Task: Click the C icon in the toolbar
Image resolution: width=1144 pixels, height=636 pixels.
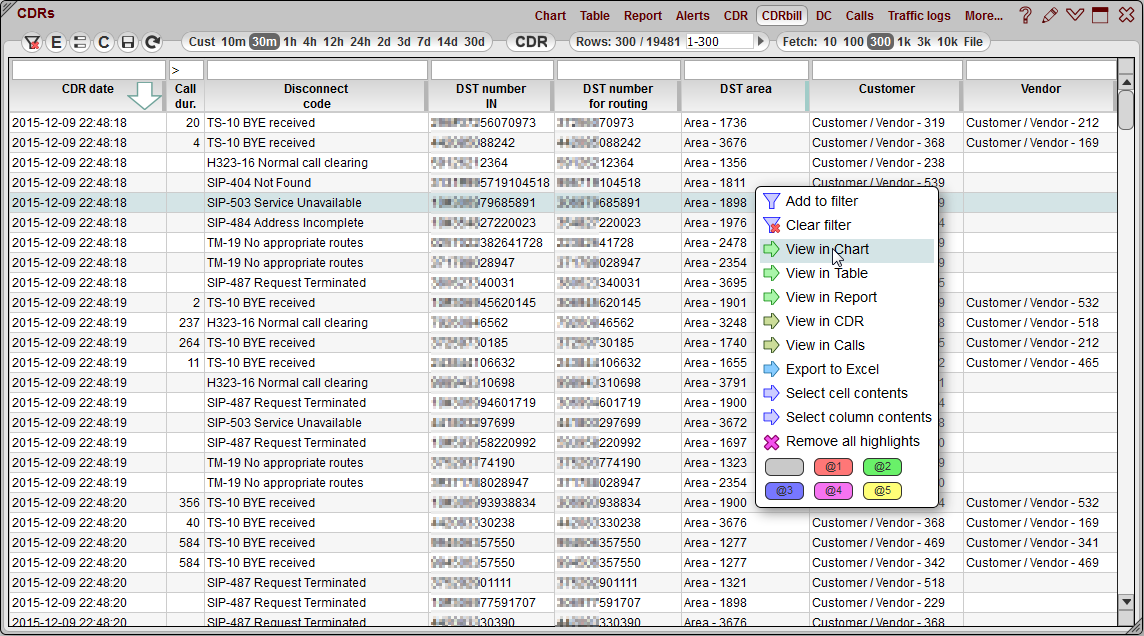Action: [104, 43]
